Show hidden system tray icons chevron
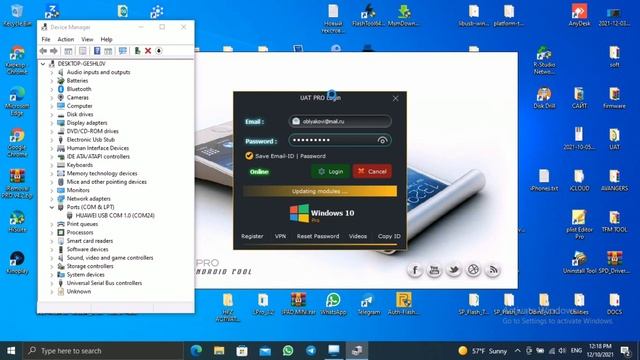640x360 pixels. [x=518, y=351]
